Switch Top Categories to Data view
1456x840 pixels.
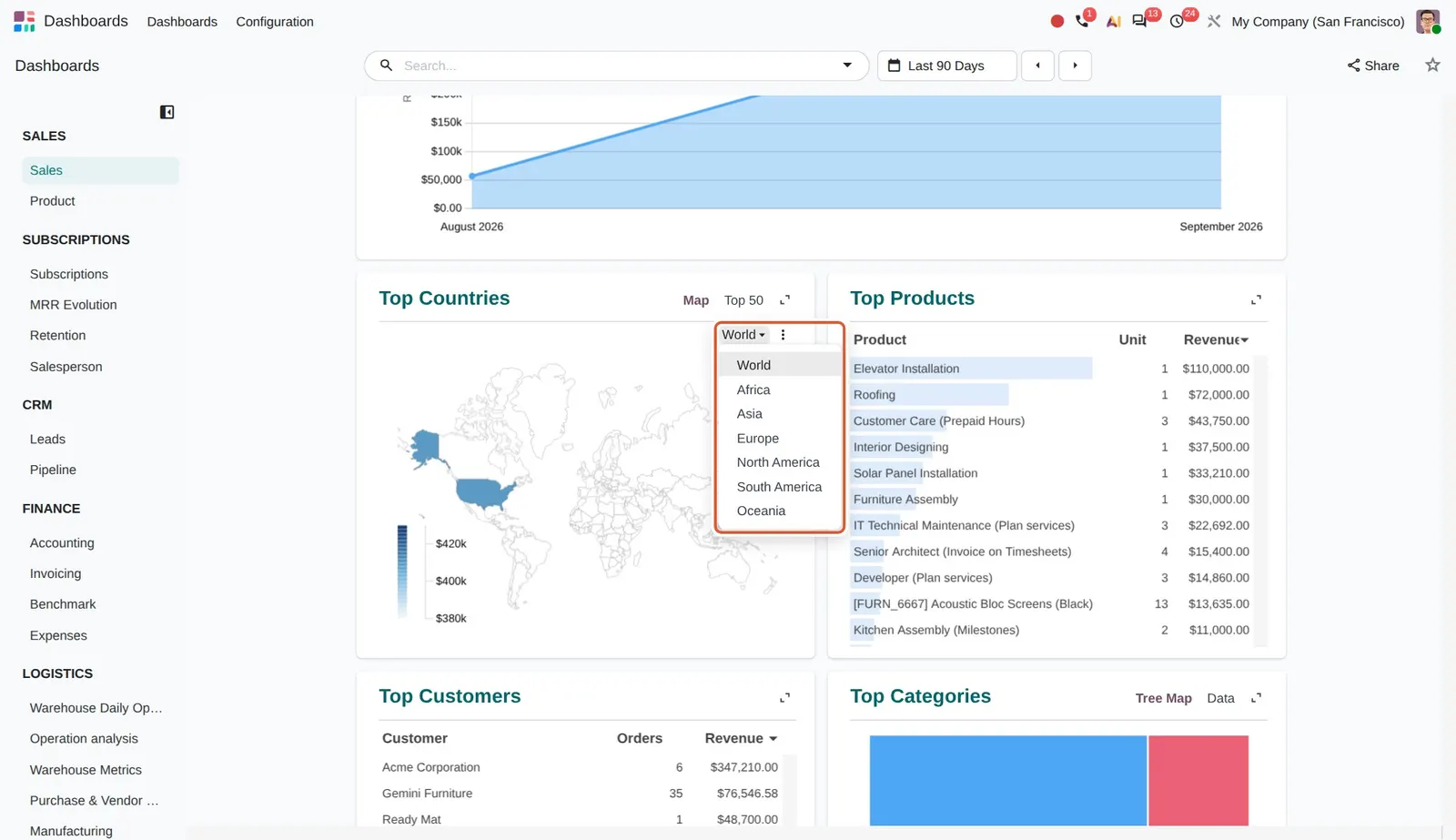pos(1220,698)
